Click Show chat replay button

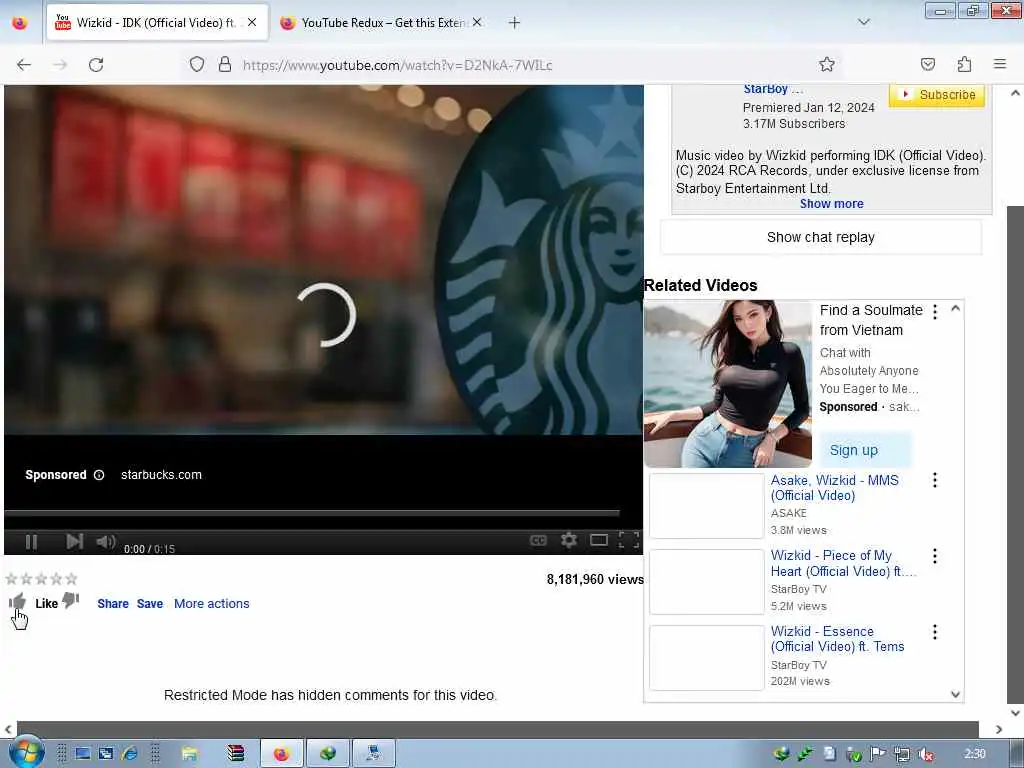(x=820, y=237)
